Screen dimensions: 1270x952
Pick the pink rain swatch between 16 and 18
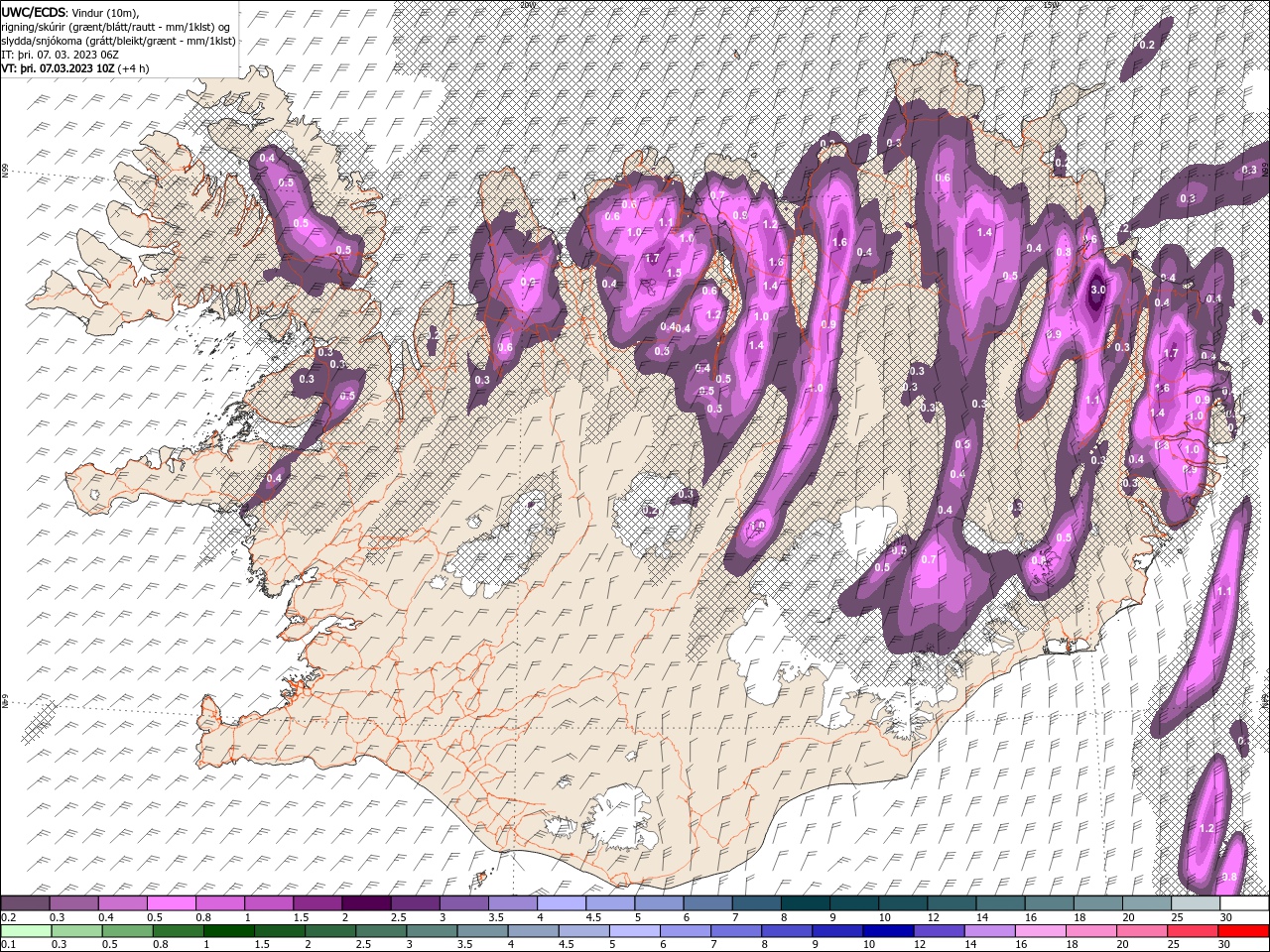point(1041,930)
